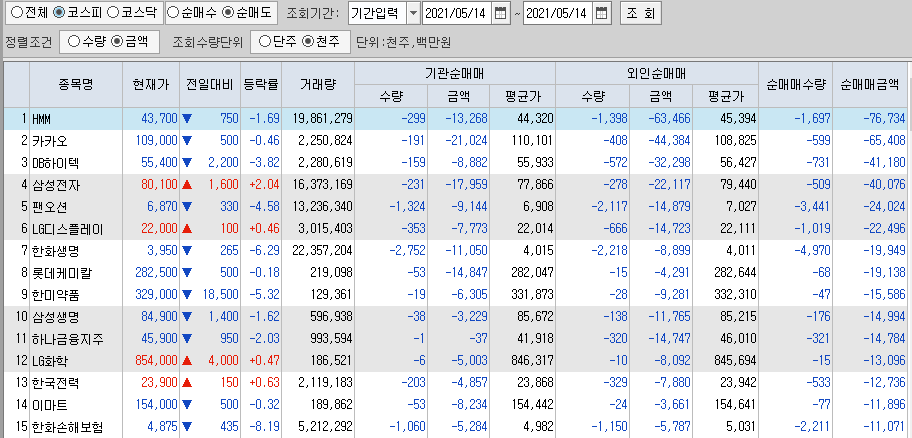
Task: Click 롯데케미칼 institution amount -14,847
Action: pos(466,273)
